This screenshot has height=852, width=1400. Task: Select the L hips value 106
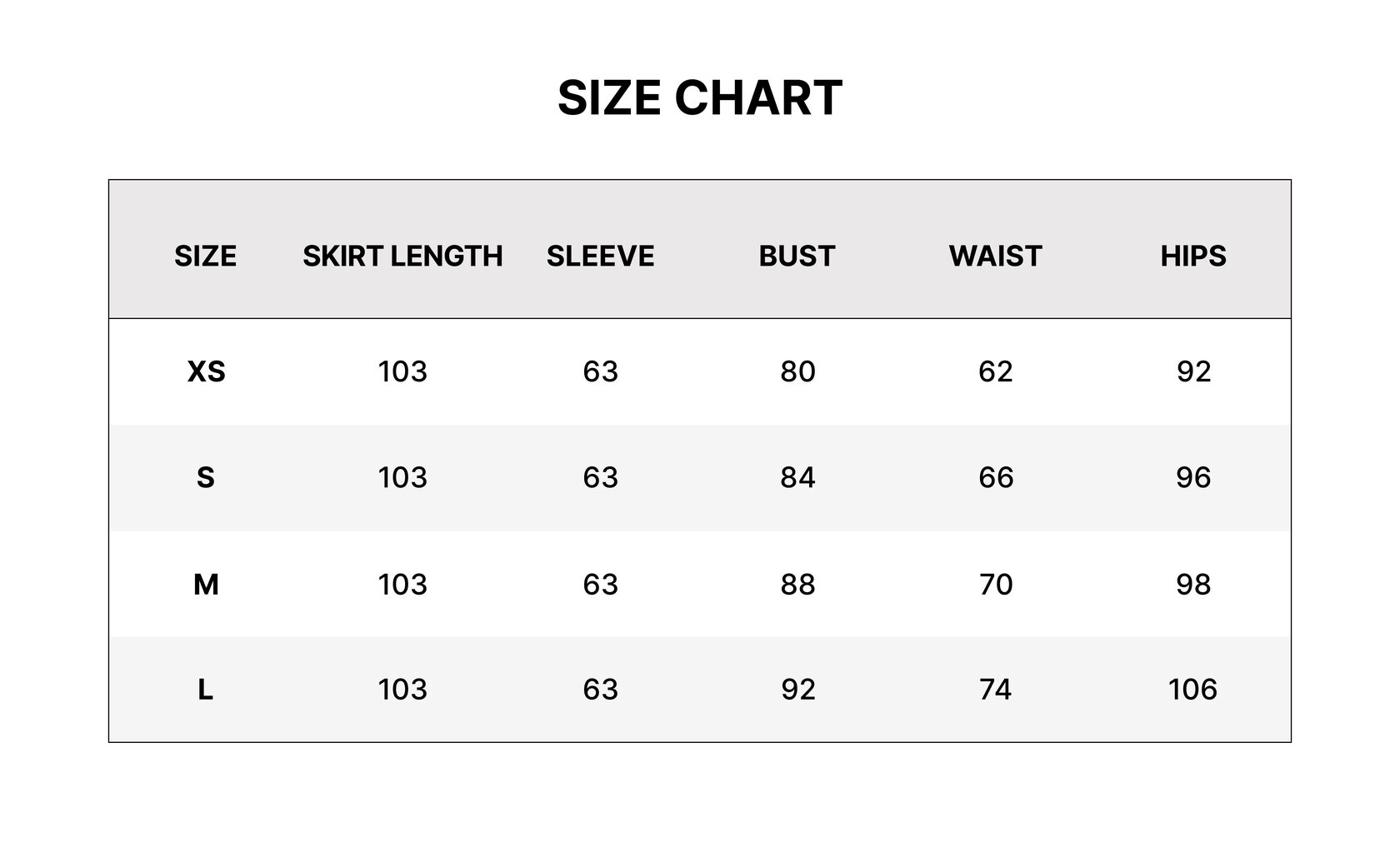1192,690
